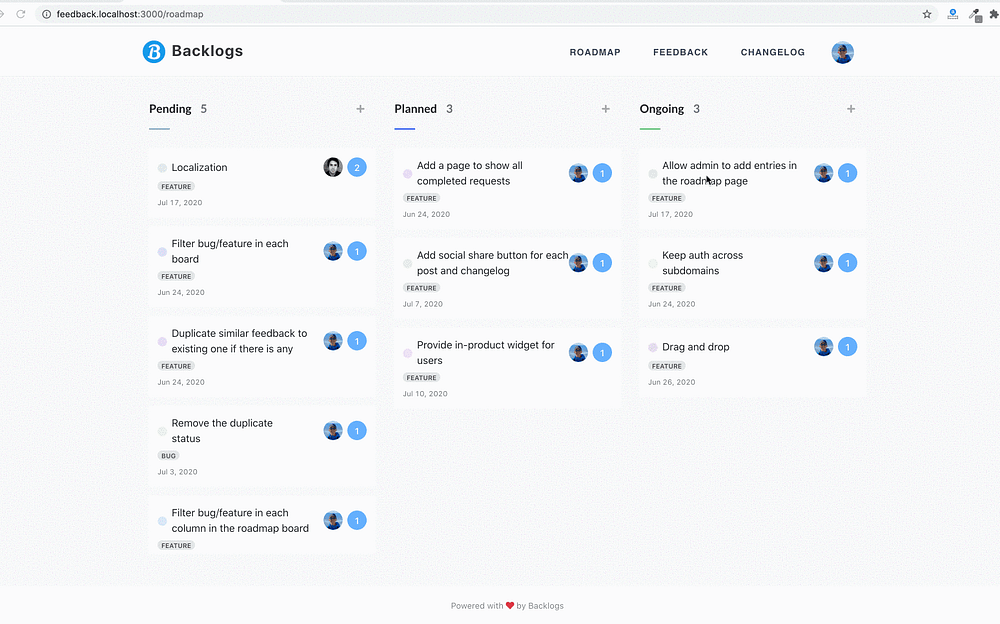Click the Backlogs link in footer
The width and height of the screenshot is (1000, 624).
[545, 606]
